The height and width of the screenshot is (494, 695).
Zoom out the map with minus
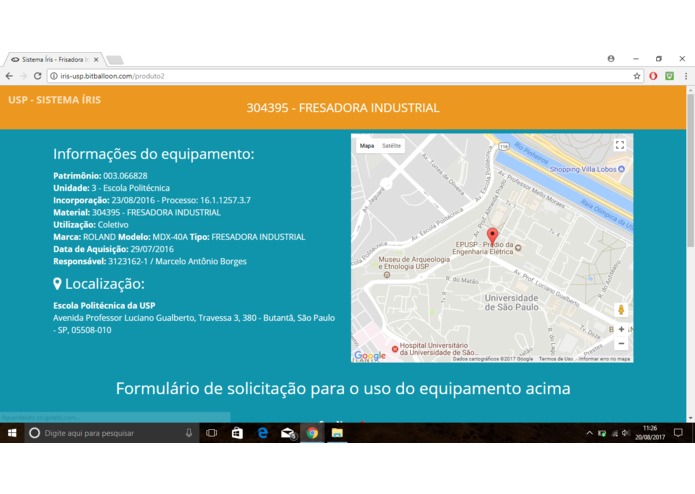pyautogui.click(x=621, y=343)
